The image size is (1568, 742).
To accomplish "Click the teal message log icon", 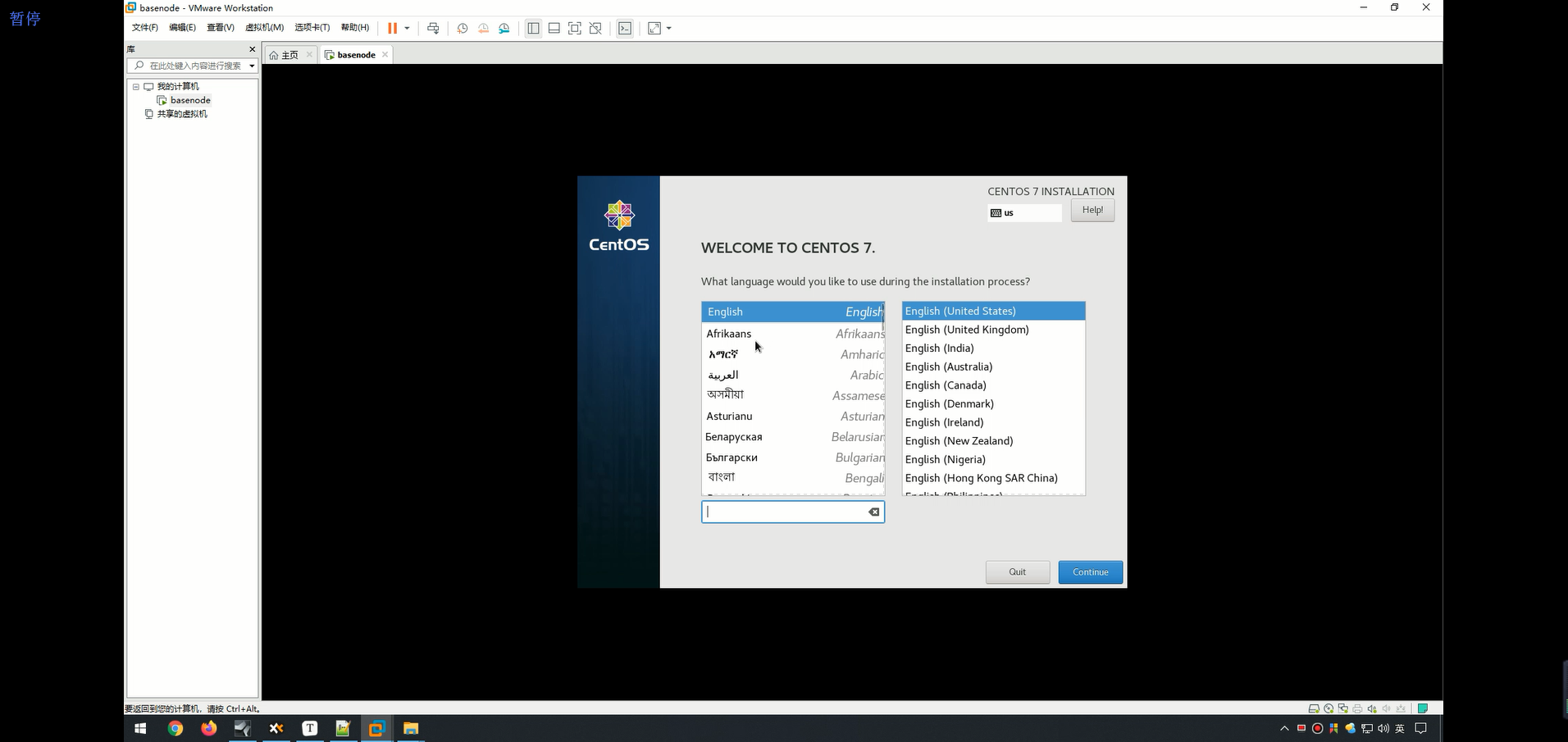I will click(1423, 708).
